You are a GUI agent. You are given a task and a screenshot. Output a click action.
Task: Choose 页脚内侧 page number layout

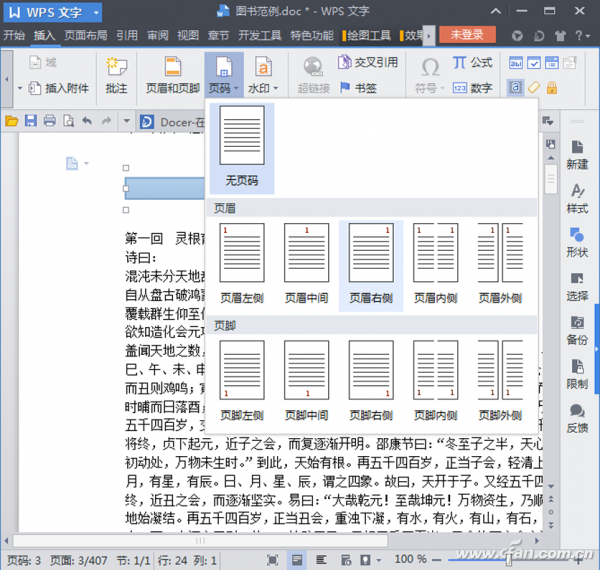[435, 381]
